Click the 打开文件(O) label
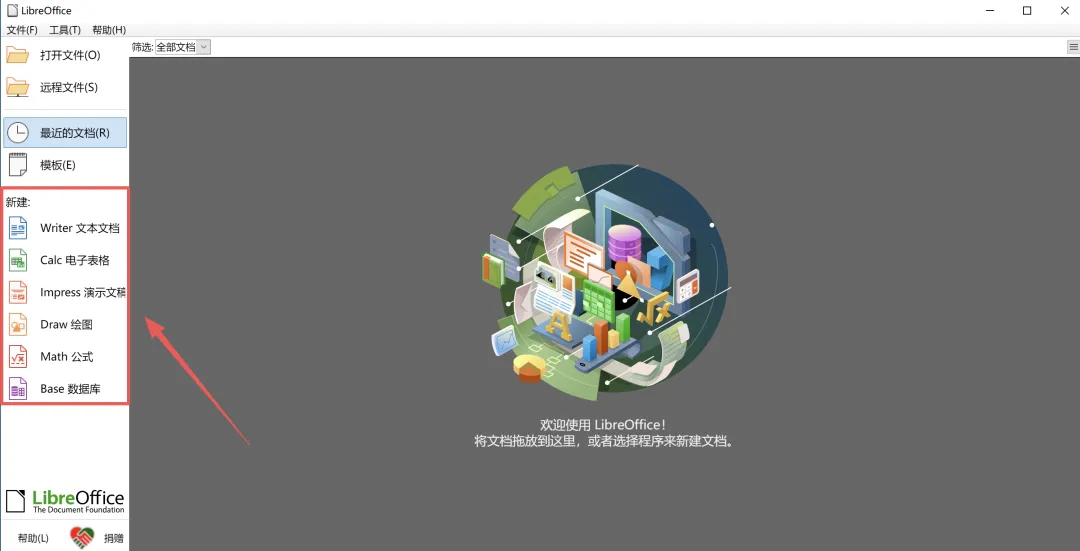1080x551 pixels. click(70, 55)
